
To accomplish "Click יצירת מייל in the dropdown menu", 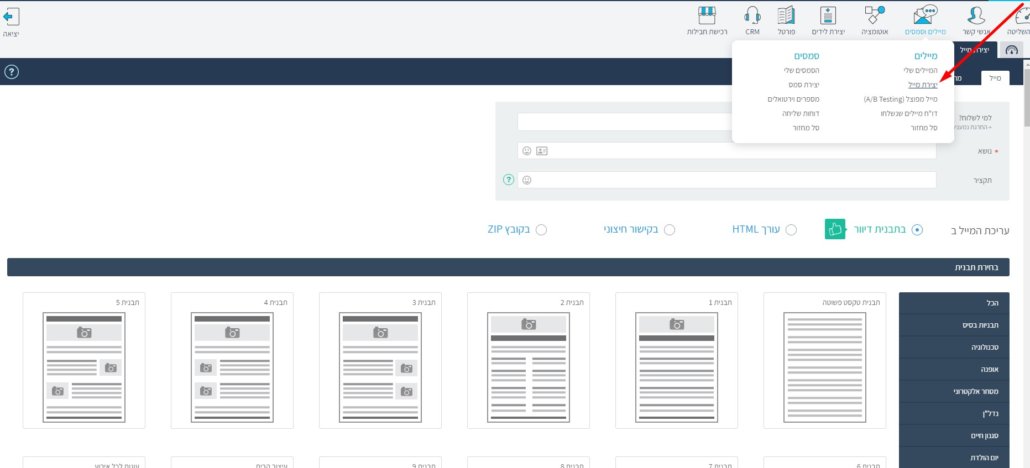I will click(x=923, y=85).
